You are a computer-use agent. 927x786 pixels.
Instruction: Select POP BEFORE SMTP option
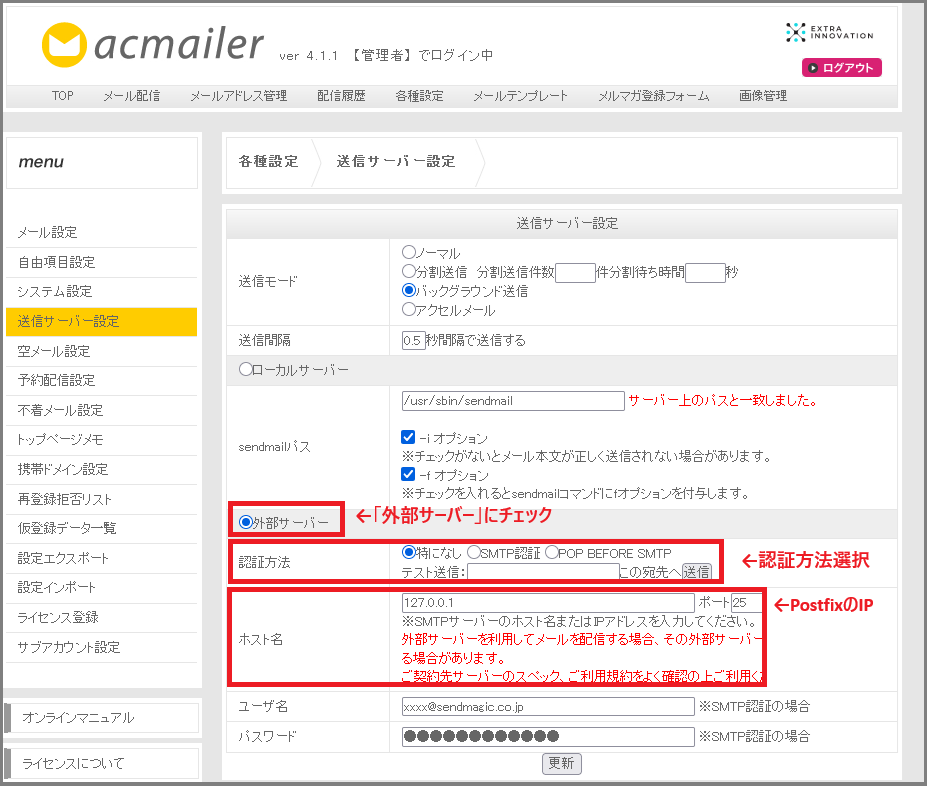(x=552, y=553)
